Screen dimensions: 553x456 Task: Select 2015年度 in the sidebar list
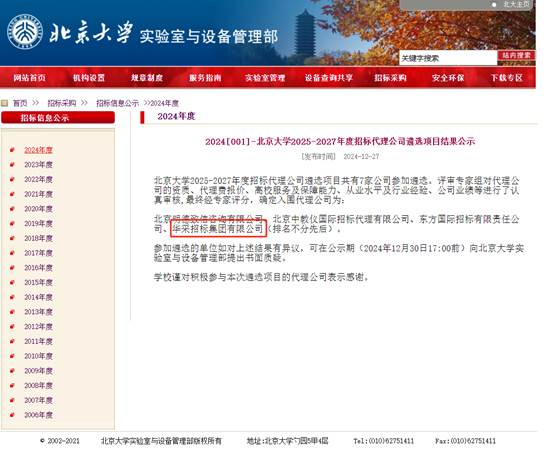[38, 282]
